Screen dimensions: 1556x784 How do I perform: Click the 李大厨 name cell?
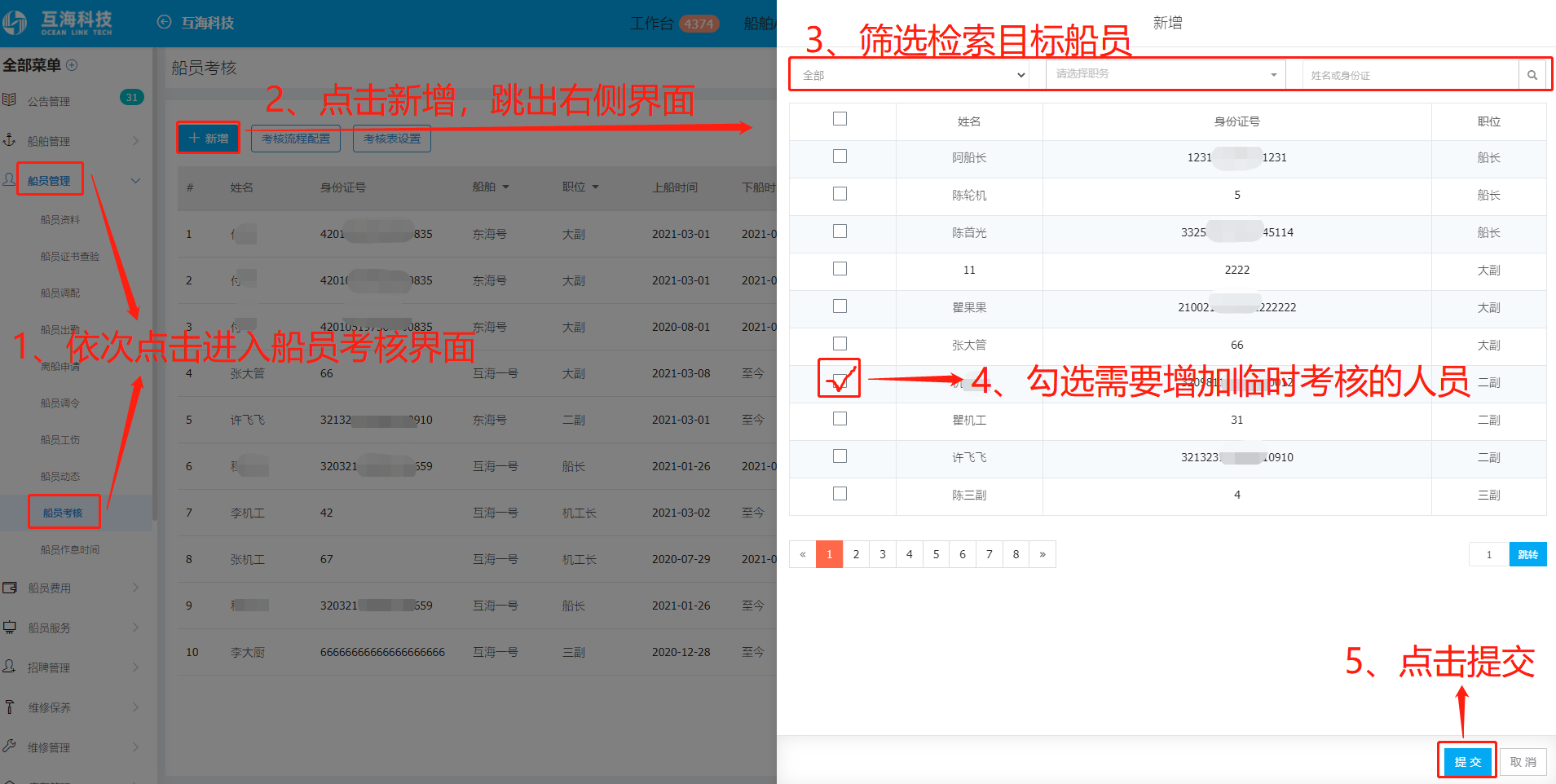248,652
